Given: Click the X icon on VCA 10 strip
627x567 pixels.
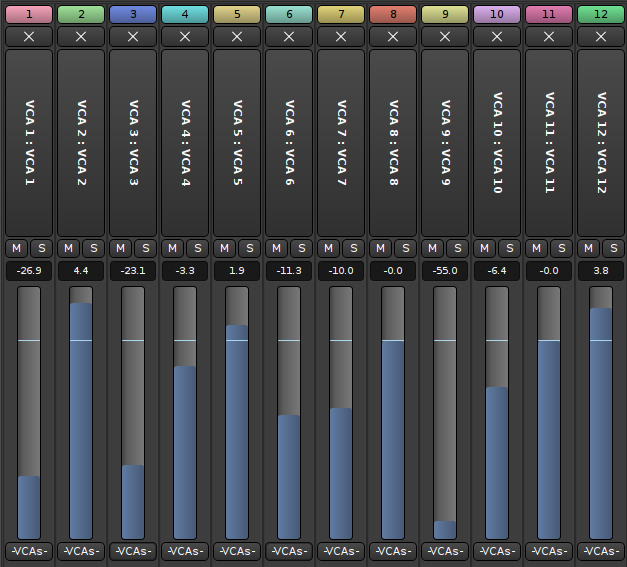Looking at the screenshot, I should point(497,36).
